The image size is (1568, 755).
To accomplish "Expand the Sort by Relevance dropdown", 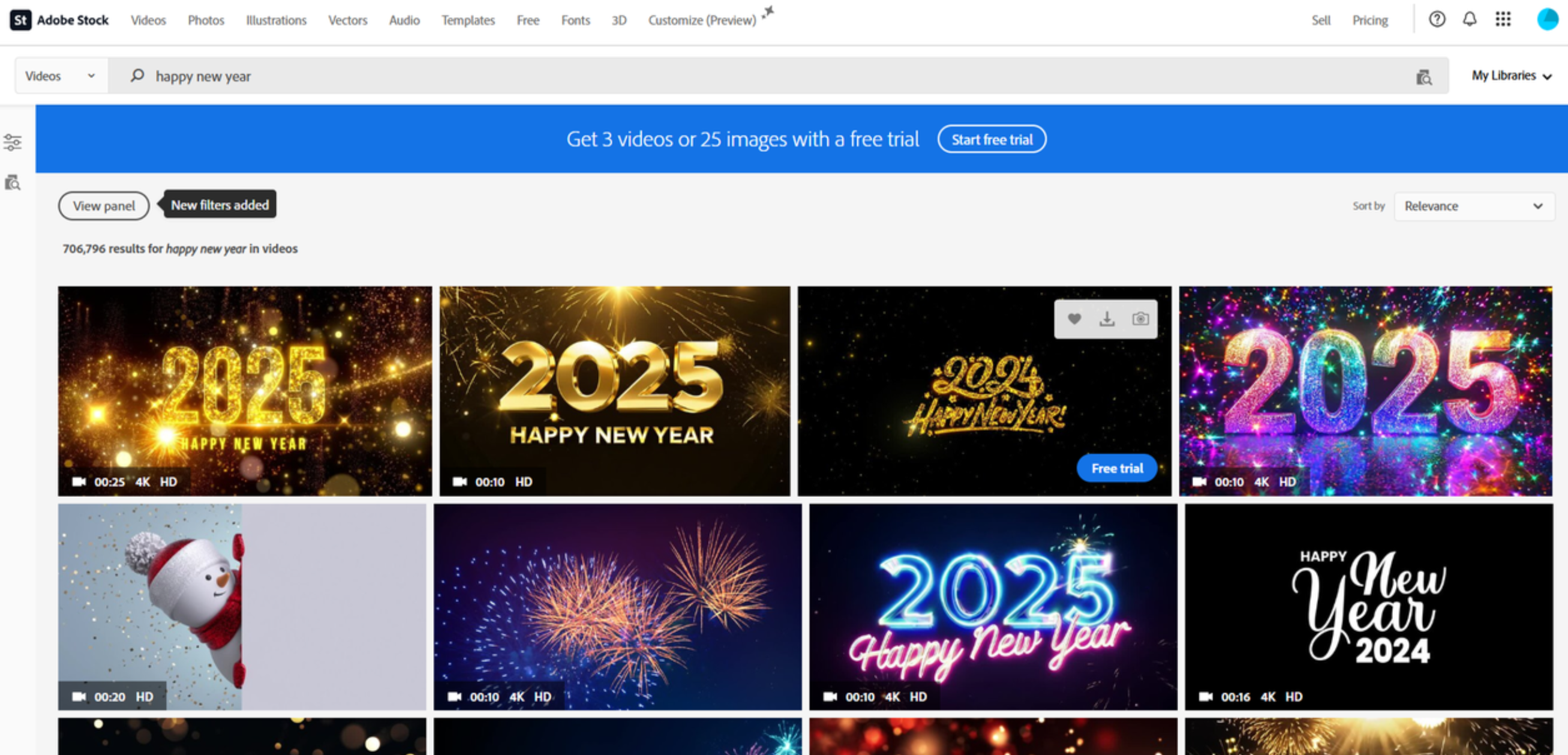I will click(1473, 206).
